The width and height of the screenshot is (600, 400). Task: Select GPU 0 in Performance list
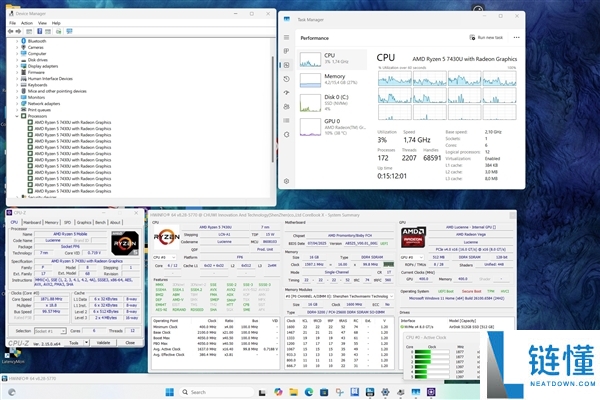[332, 127]
